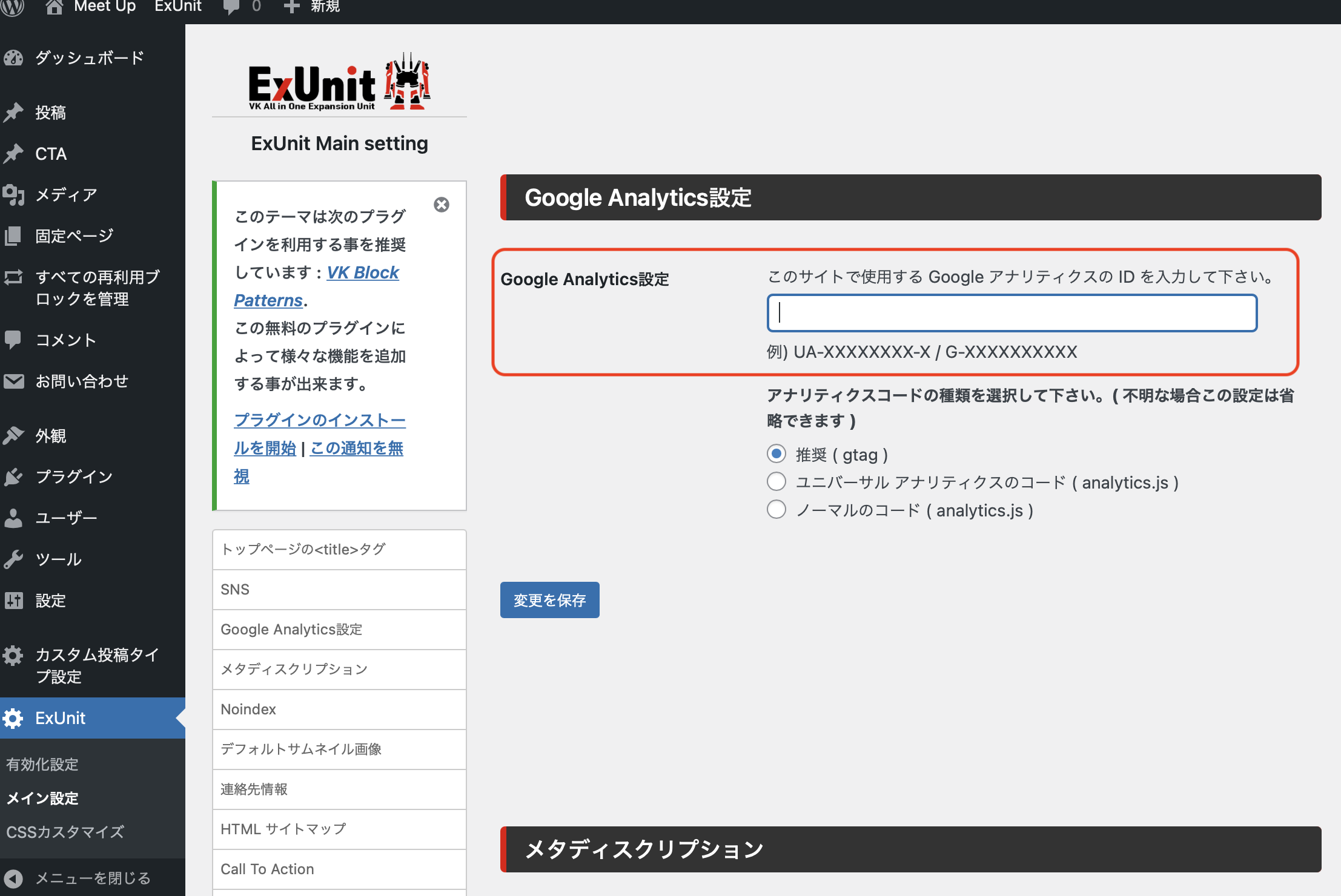The width and height of the screenshot is (1341, 896).
Task: Click the envelope icon beside お問い合わせ
Action: (x=13, y=381)
